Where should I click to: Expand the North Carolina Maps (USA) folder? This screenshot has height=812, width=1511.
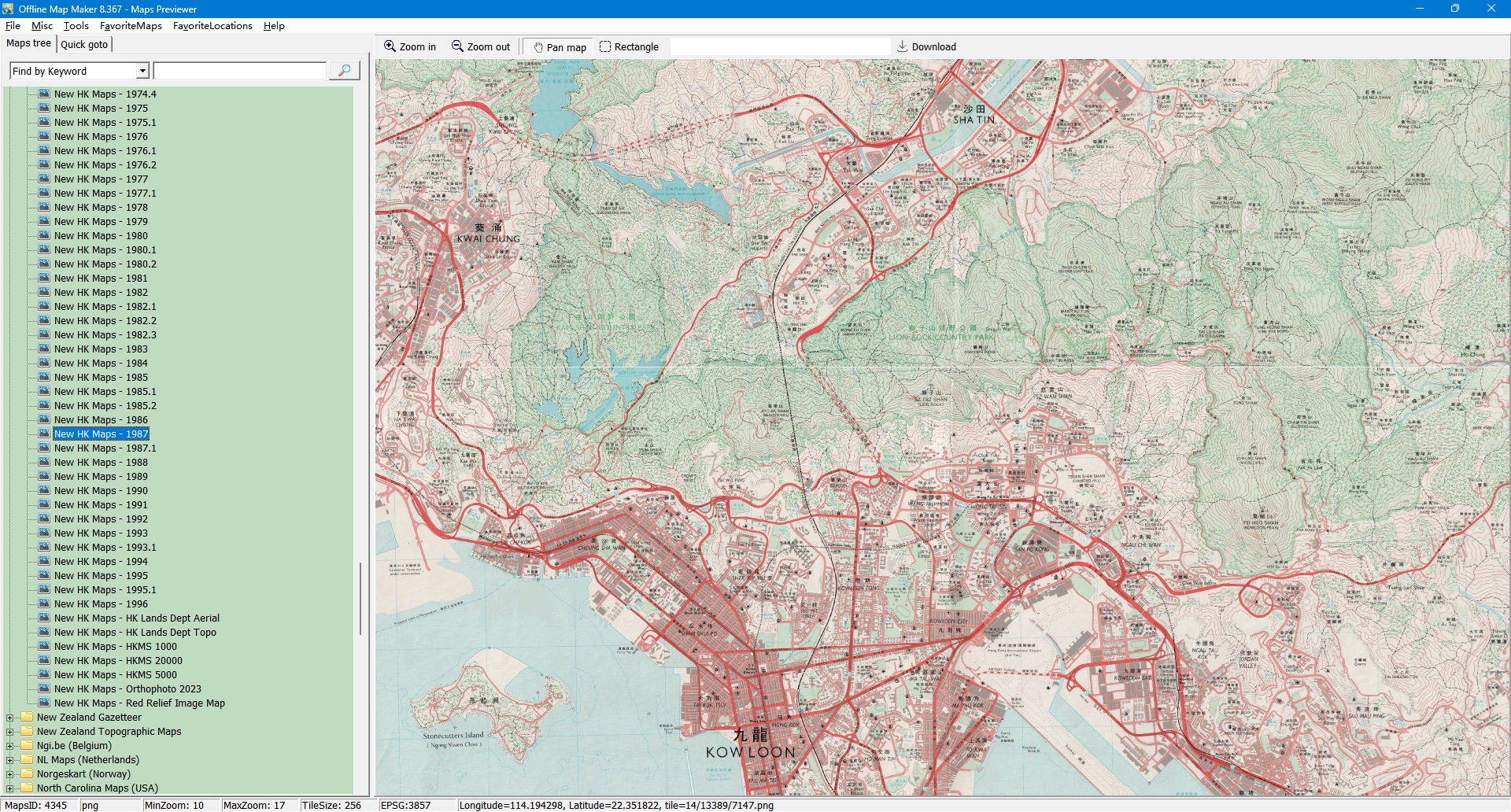(x=10, y=788)
